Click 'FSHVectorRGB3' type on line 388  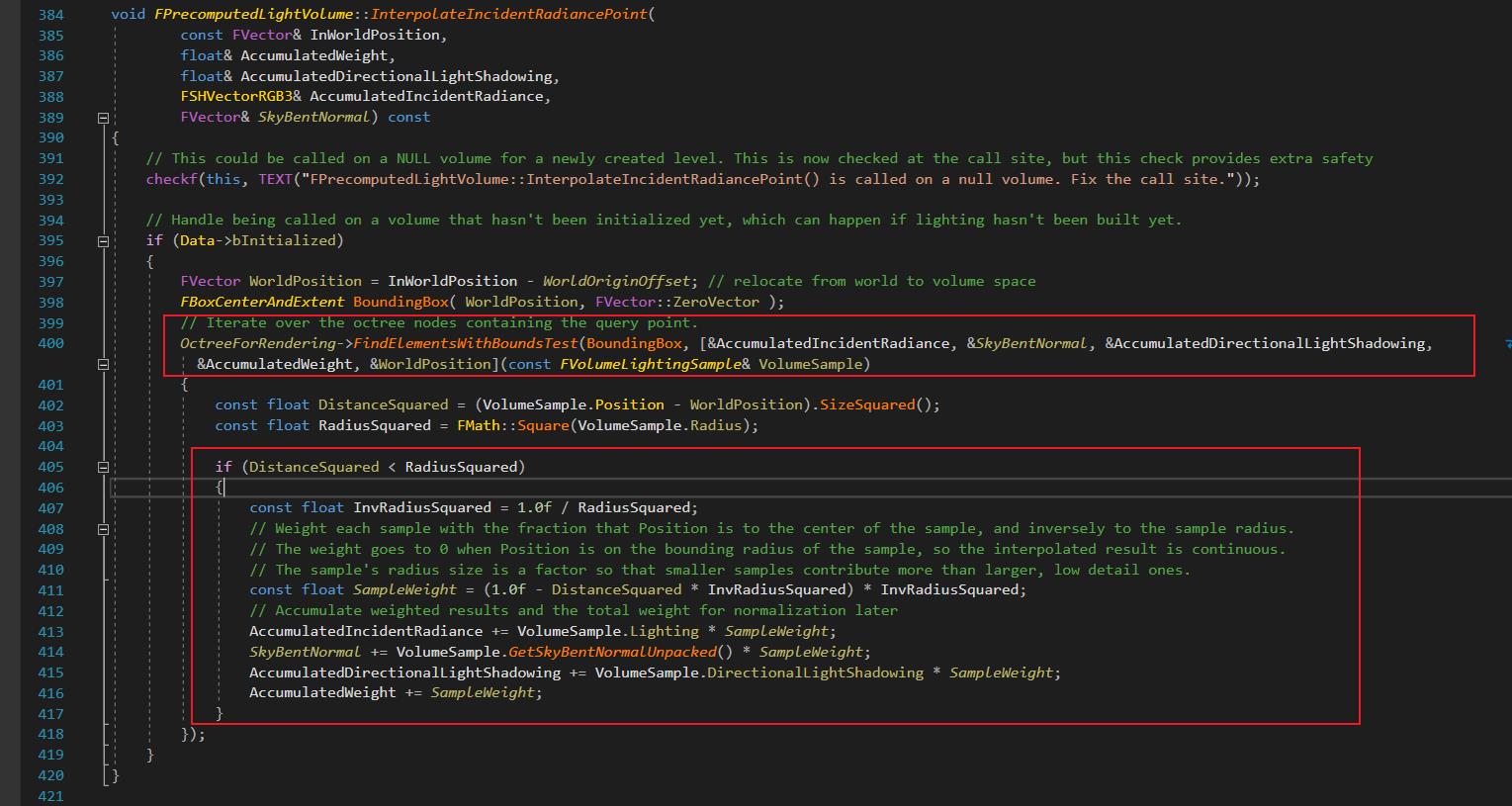(x=236, y=96)
